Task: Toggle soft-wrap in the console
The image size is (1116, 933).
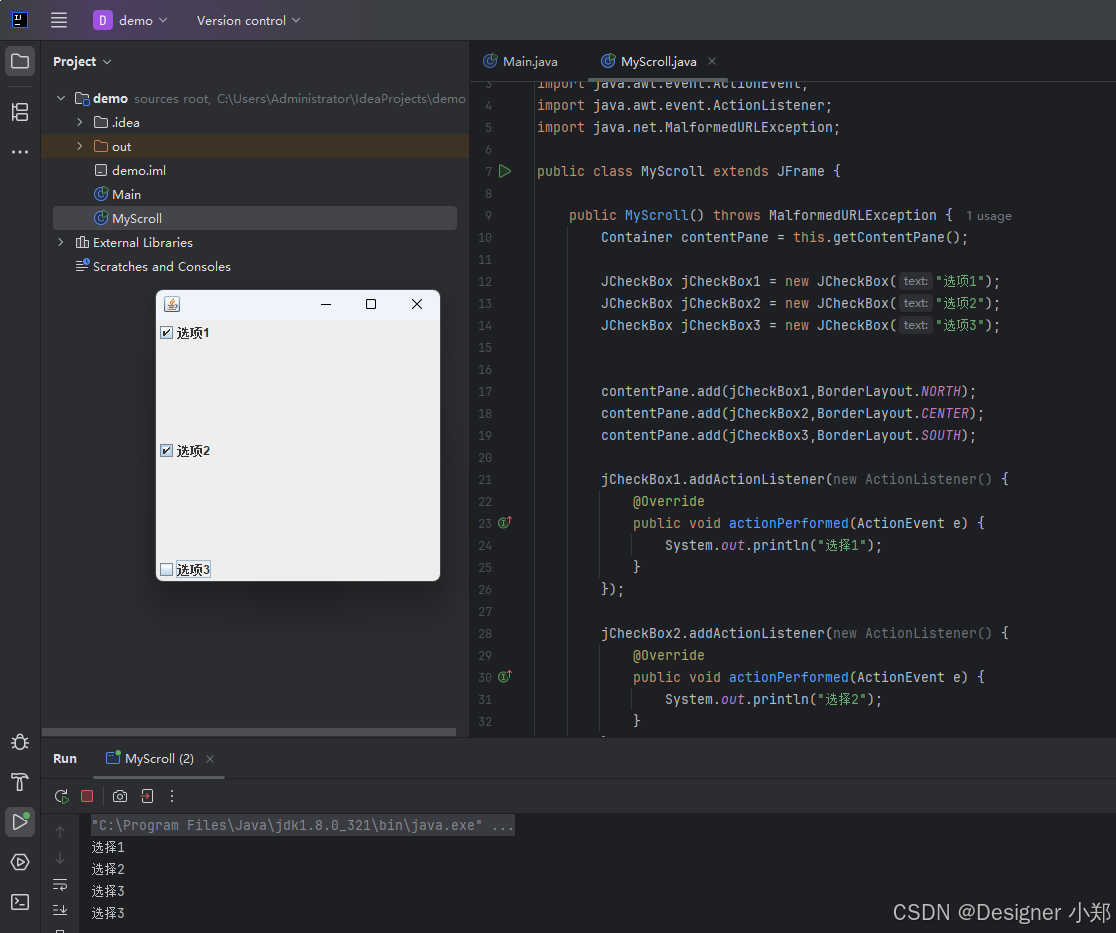Action: (x=60, y=885)
